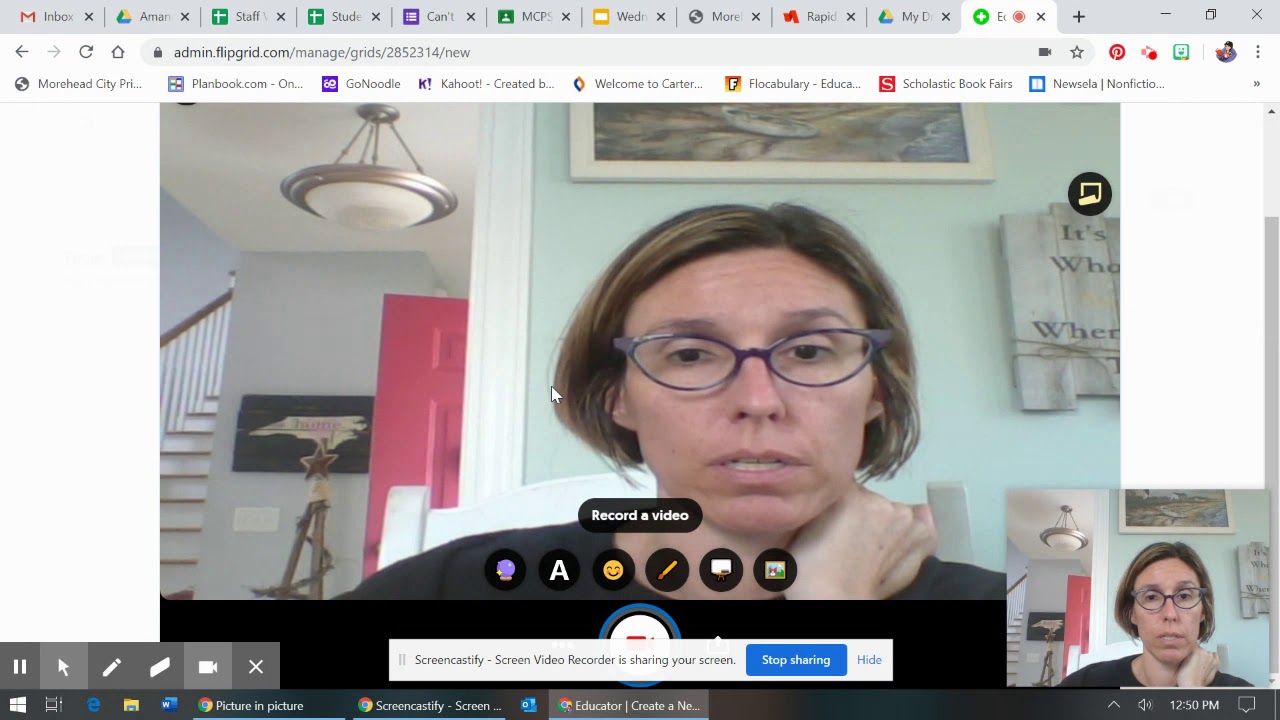Click the address bar URL

pos(322,52)
